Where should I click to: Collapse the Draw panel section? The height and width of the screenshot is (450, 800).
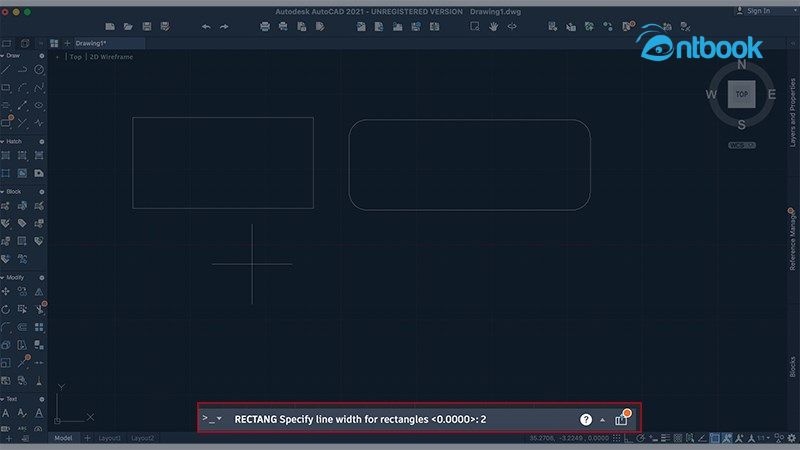point(2,56)
